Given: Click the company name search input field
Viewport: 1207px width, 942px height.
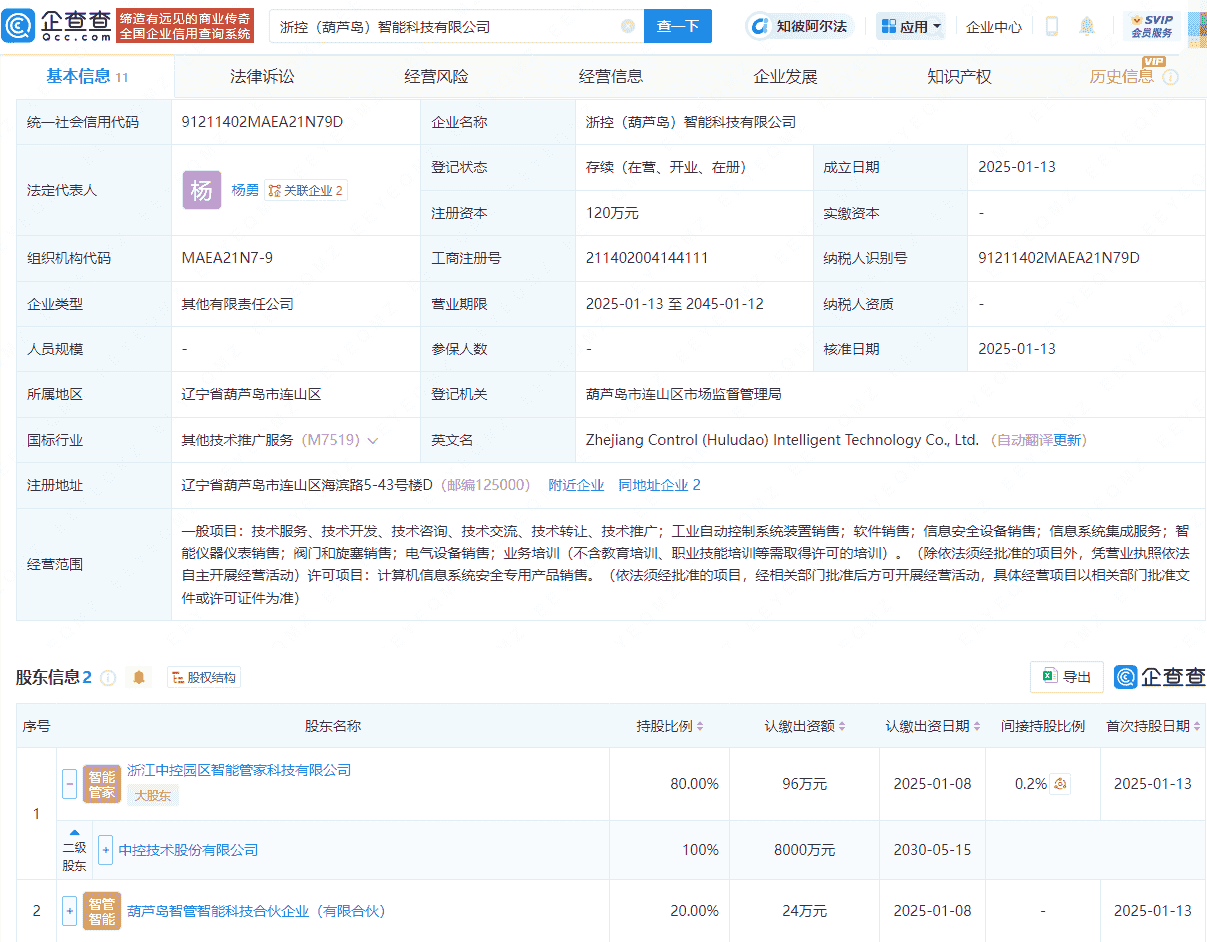Looking at the screenshot, I should tap(450, 26).
